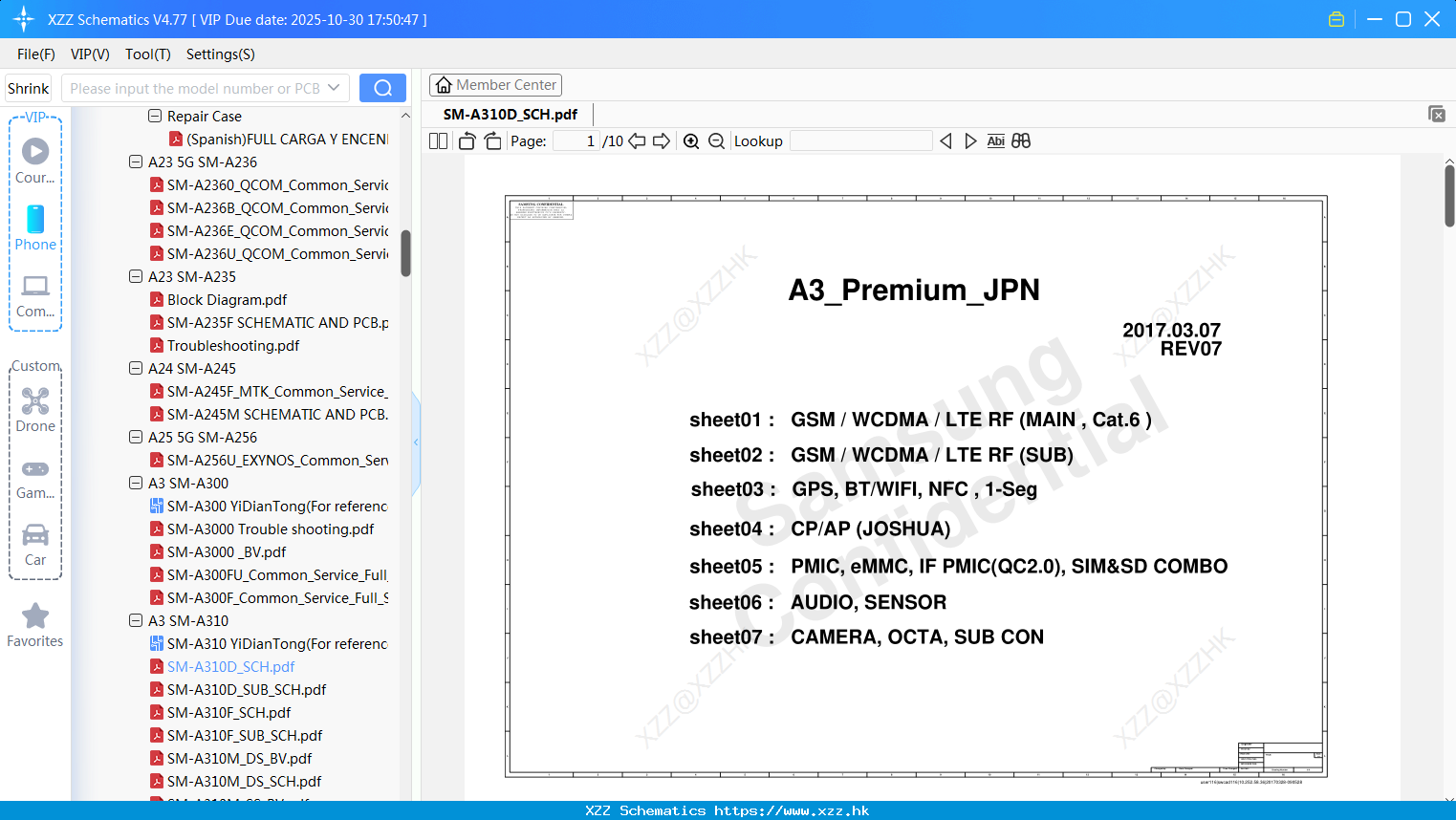Image resolution: width=1456 pixels, height=820 pixels.
Task: Open Block Diagram.pdf
Action: 219,299
